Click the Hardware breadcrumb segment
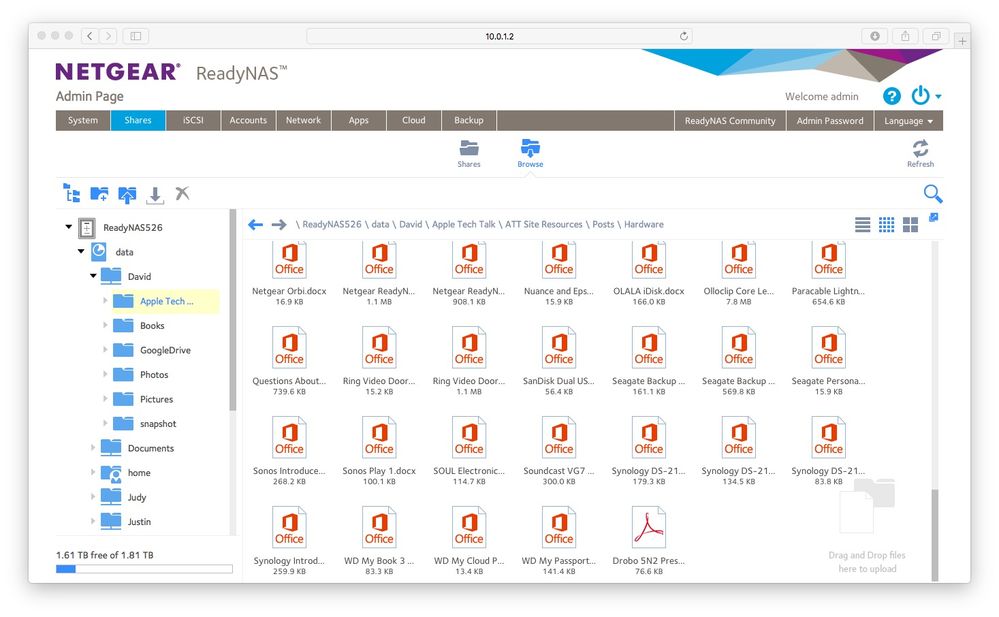The width and height of the screenshot is (999, 617). (x=643, y=224)
